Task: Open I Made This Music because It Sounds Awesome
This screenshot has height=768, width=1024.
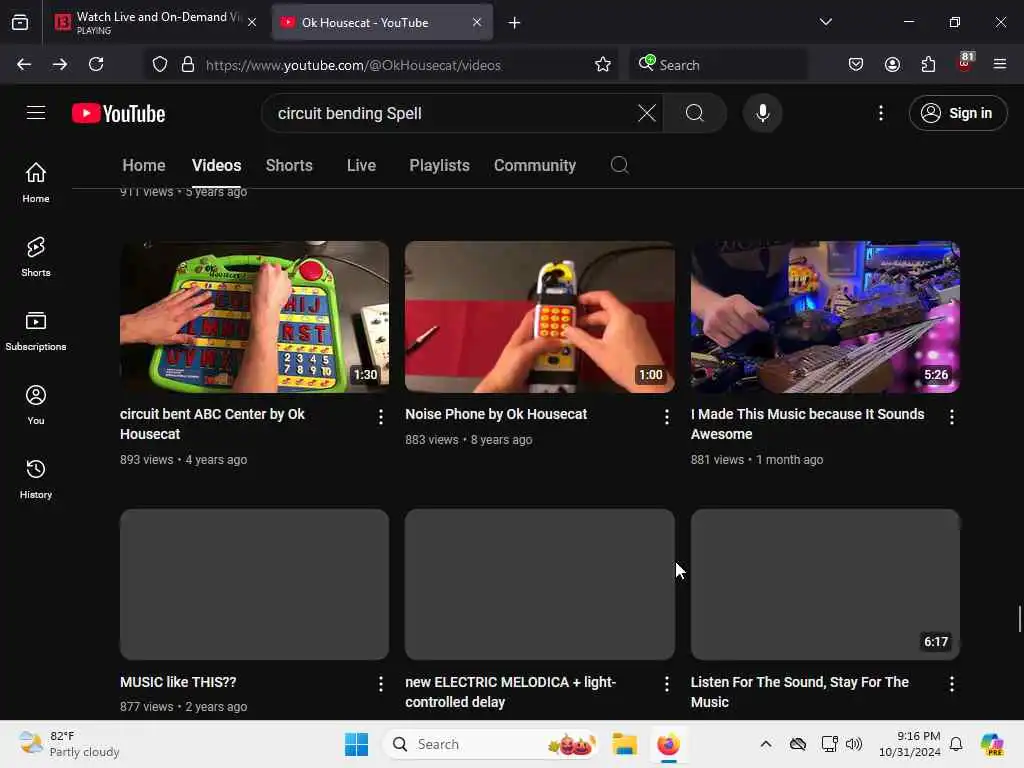Action: coord(807,424)
